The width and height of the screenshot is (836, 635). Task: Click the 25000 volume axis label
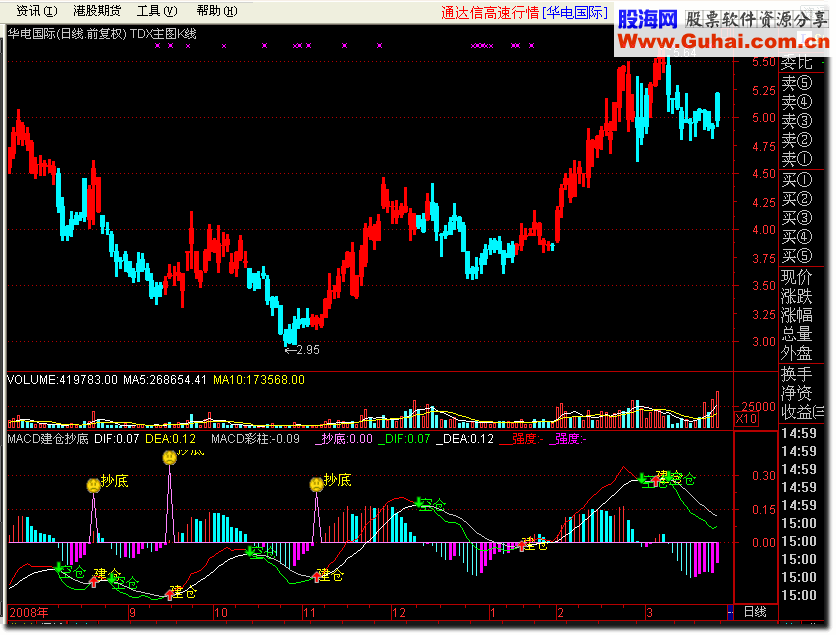click(x=758, y=407)
